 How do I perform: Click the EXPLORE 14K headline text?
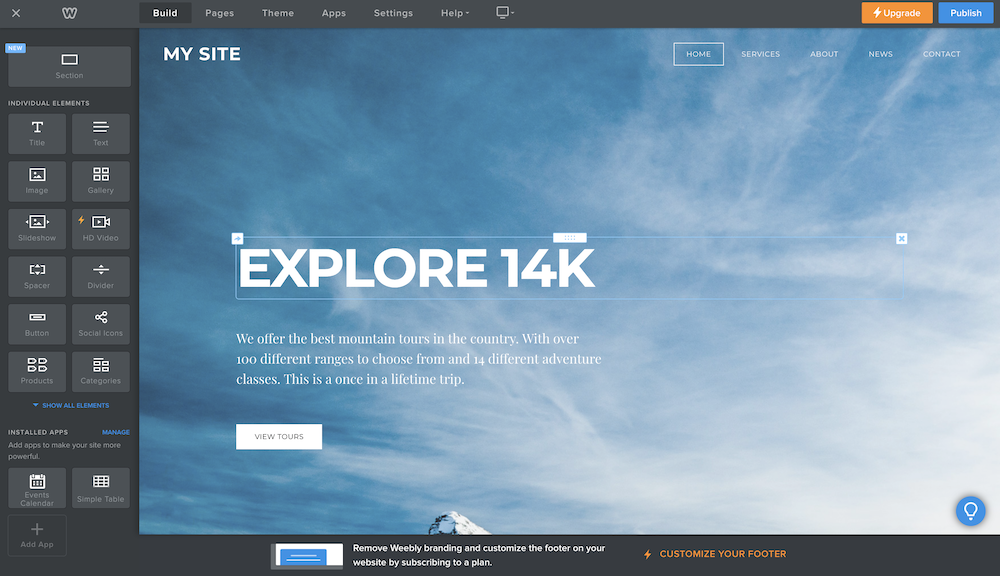pos(416,269)
